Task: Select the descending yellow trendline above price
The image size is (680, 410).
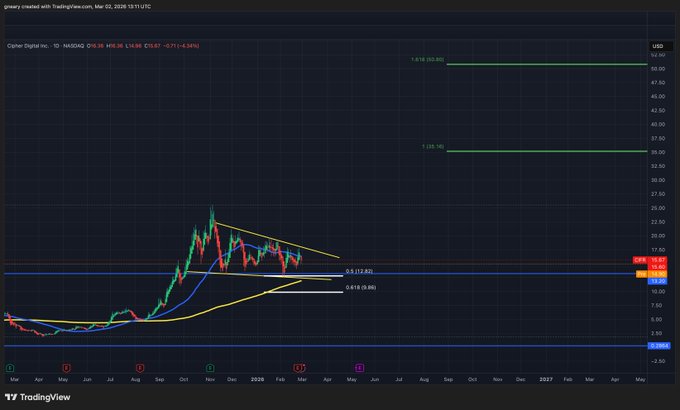Action: pos(278,240)
